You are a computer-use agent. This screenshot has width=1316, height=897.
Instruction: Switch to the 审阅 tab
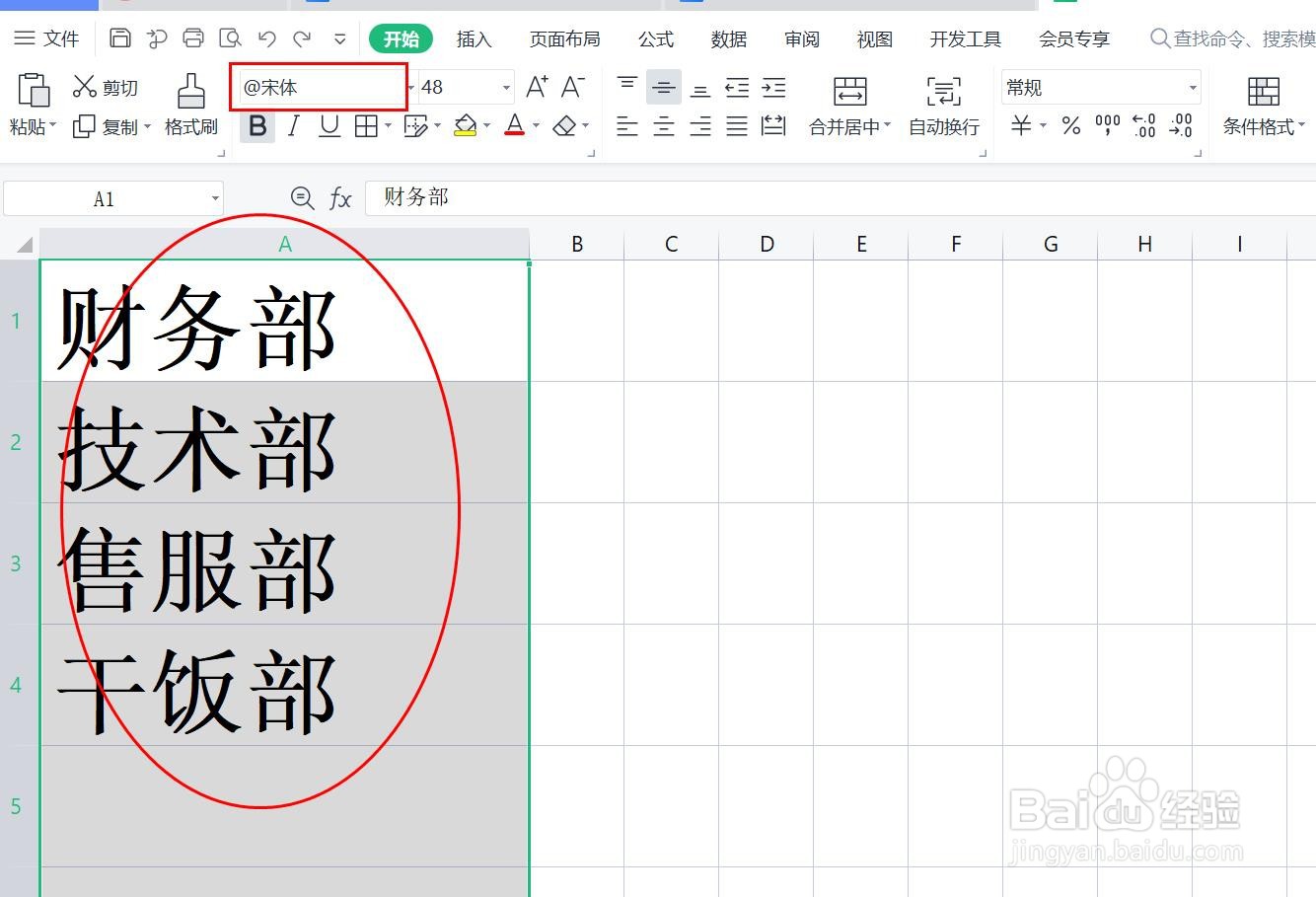[801, 38]
